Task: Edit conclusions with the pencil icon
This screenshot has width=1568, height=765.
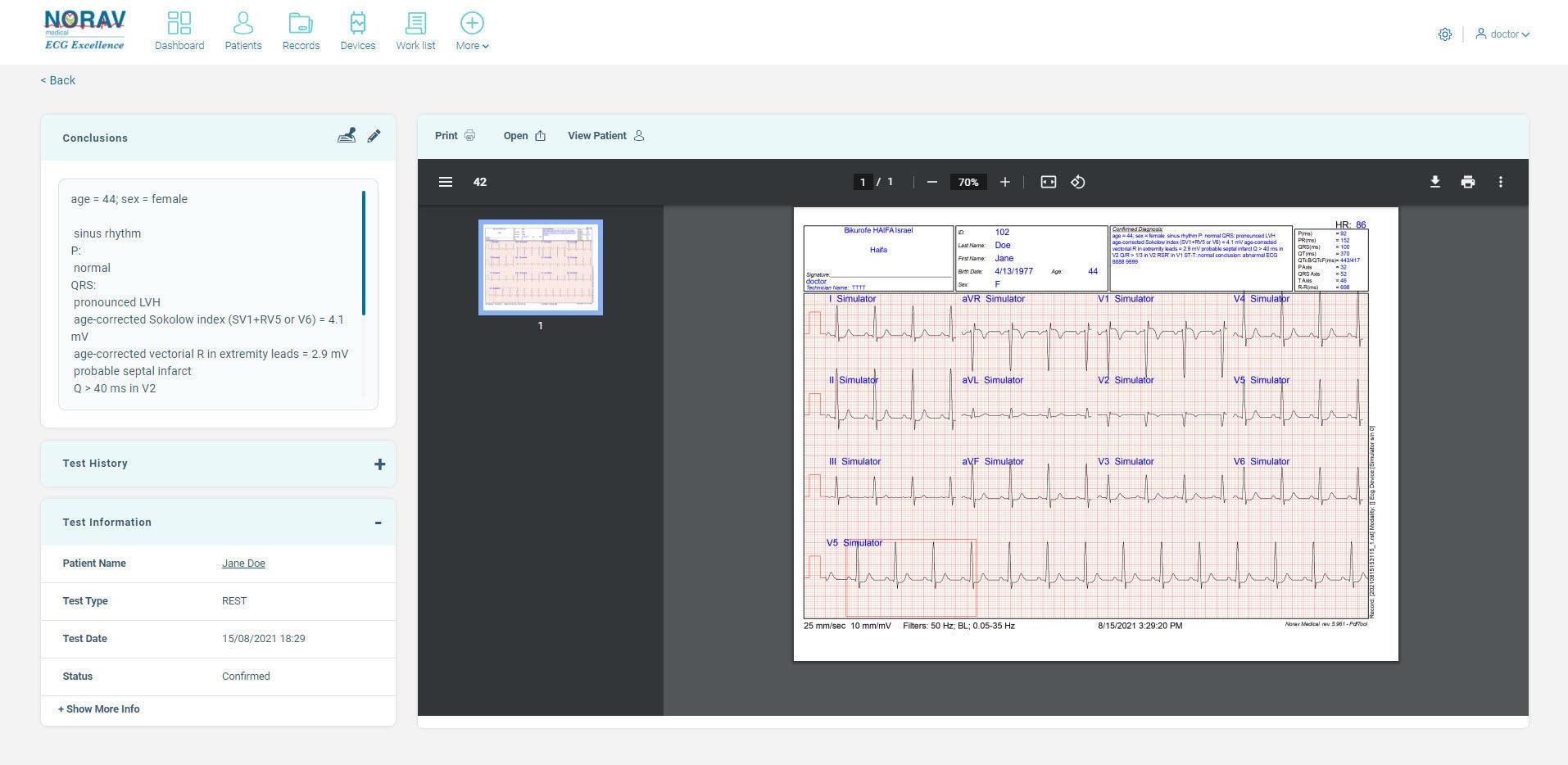Action: [374, 136]
